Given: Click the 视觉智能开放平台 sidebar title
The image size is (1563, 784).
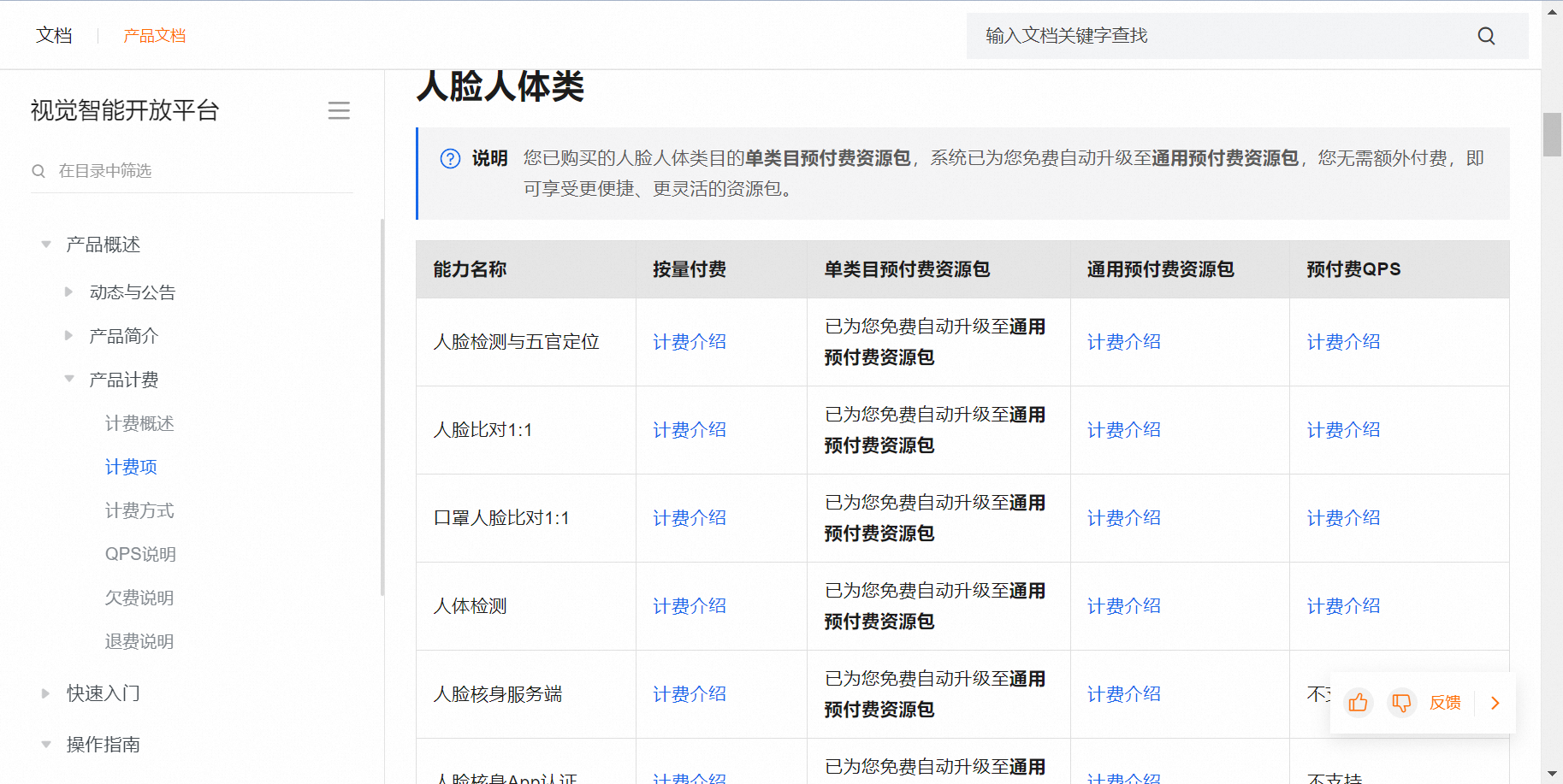Looking at the screenshot, I should pos(125,110).
